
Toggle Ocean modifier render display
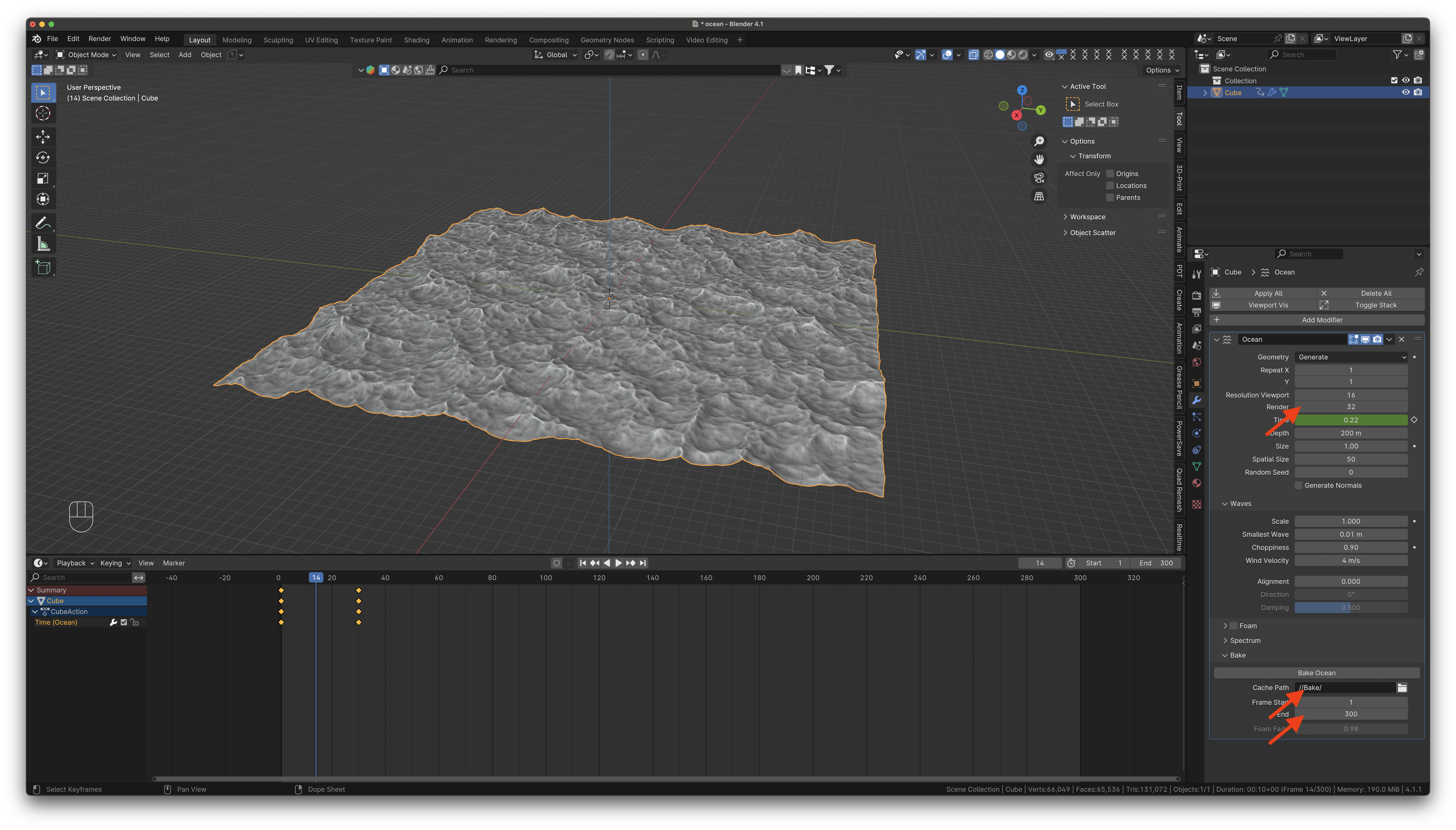[1377, 340]
